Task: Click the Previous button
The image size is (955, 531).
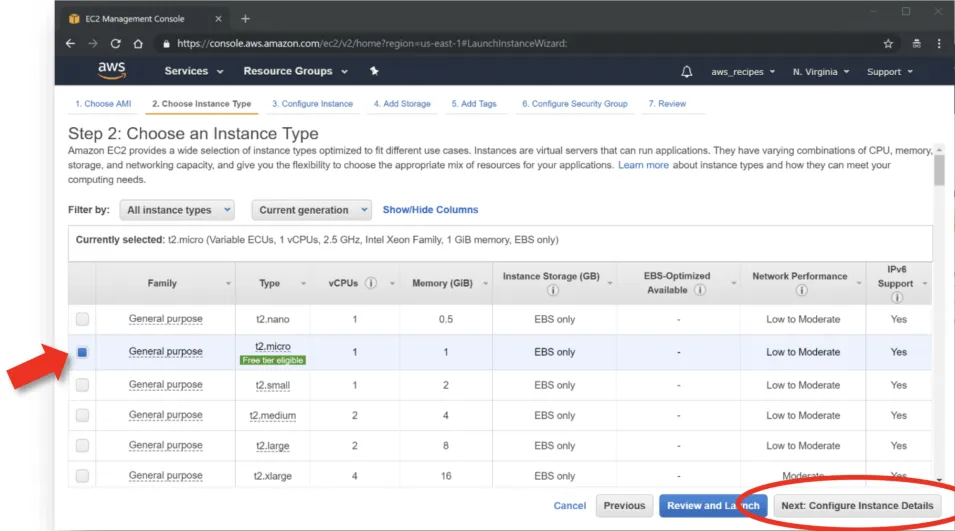Action: [624, 505]
